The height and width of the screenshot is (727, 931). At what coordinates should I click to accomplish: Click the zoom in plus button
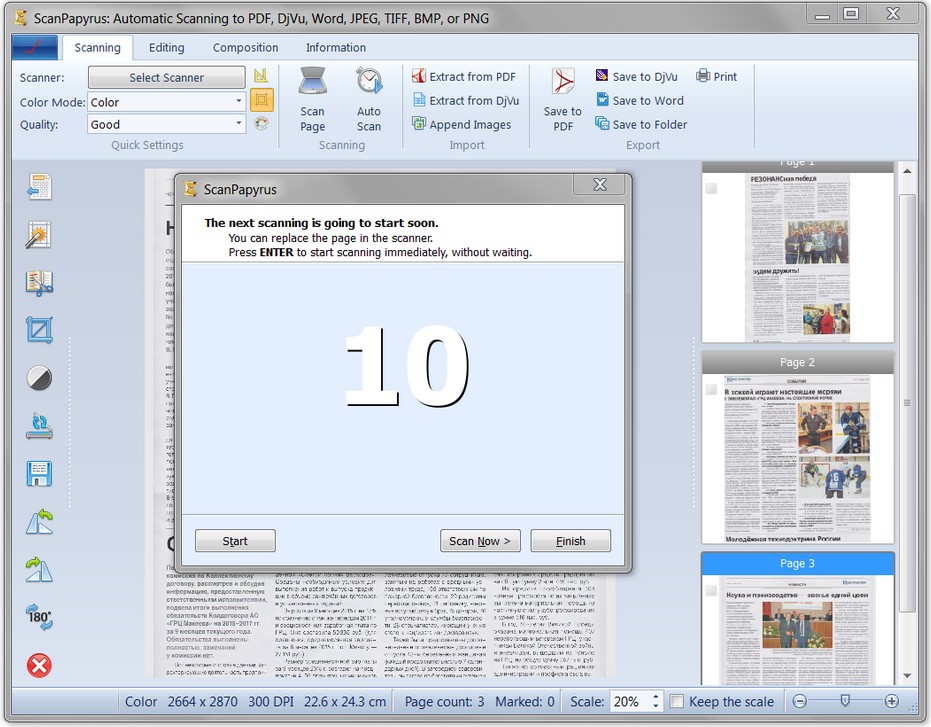pos(891,701)
